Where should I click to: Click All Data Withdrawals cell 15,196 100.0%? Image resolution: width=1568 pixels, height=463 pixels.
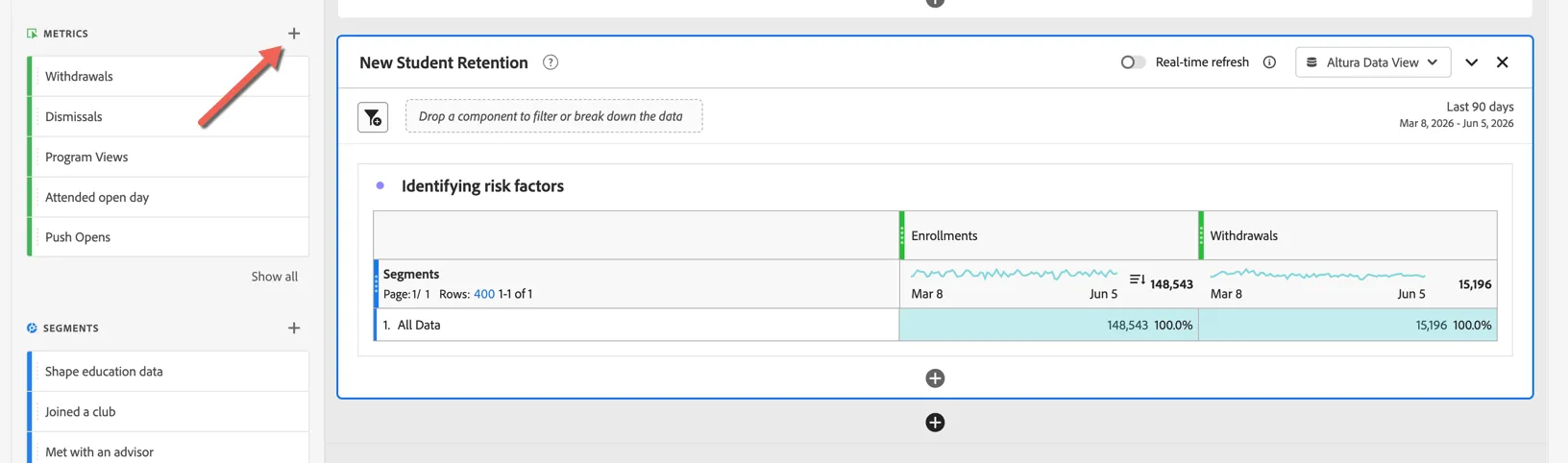point(1348,325)
